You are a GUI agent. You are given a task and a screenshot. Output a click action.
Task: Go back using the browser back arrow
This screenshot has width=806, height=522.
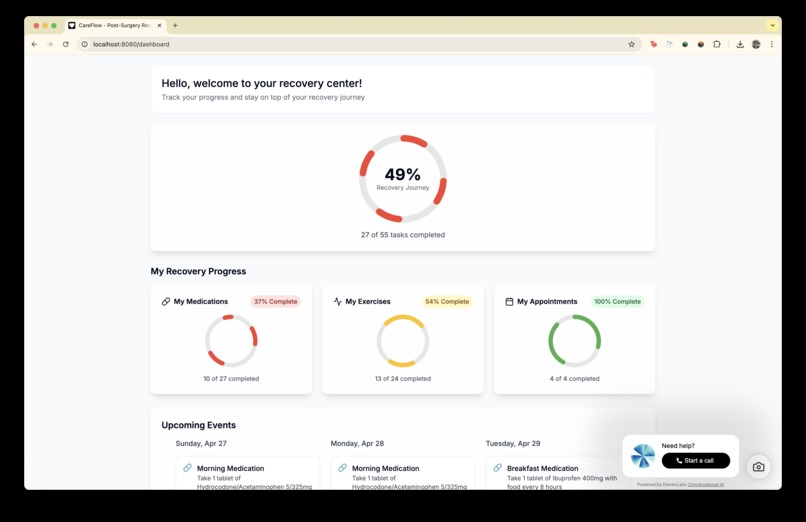click(34, 44)
